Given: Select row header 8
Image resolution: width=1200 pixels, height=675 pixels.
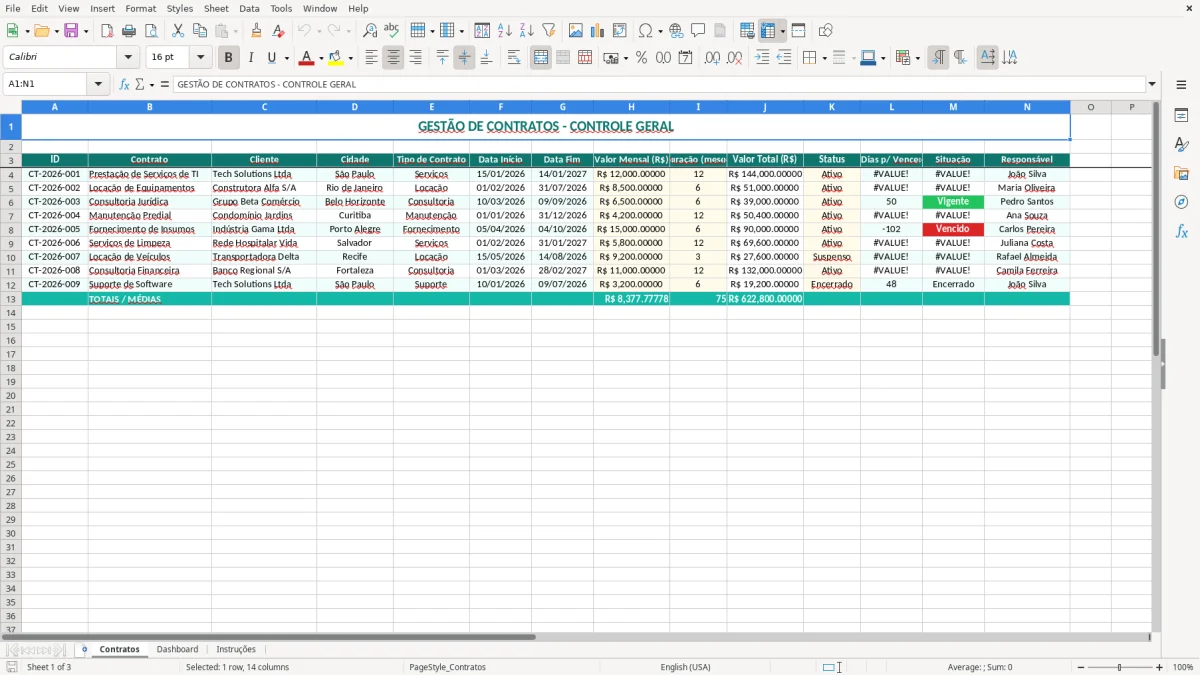Looking at the screenshot, I should [11, 229].
